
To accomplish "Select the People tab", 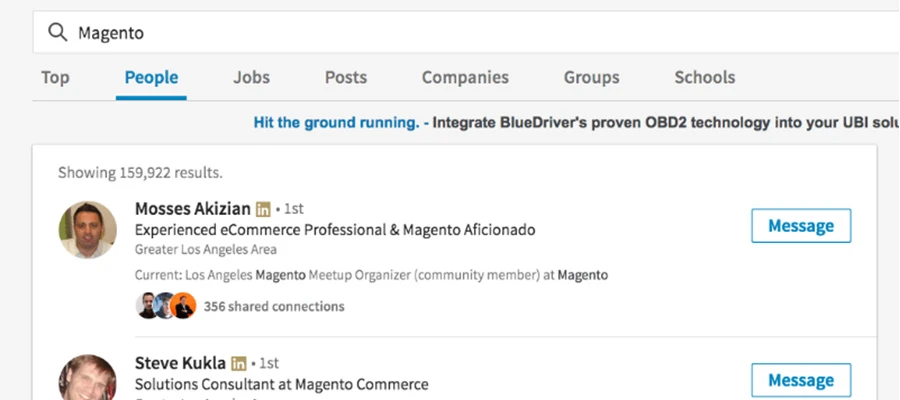I will (151, 77).
